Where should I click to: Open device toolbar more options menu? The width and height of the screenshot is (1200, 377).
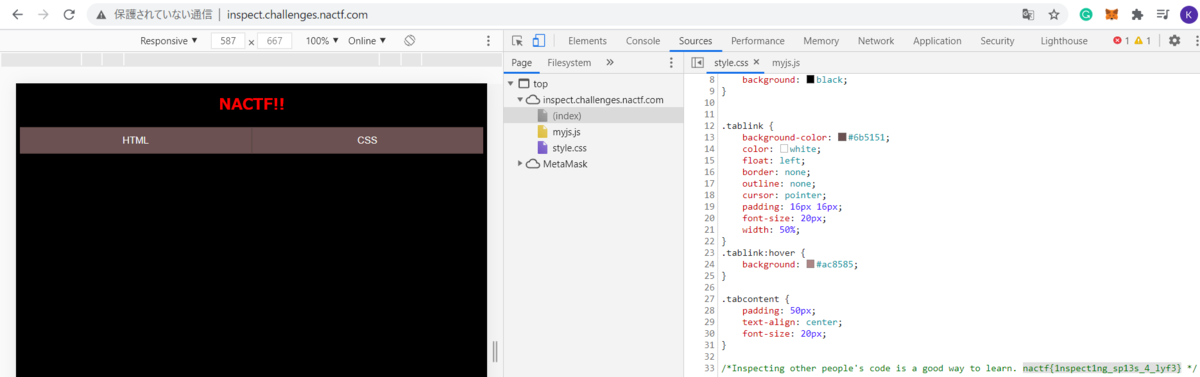[x=488, y=41]
